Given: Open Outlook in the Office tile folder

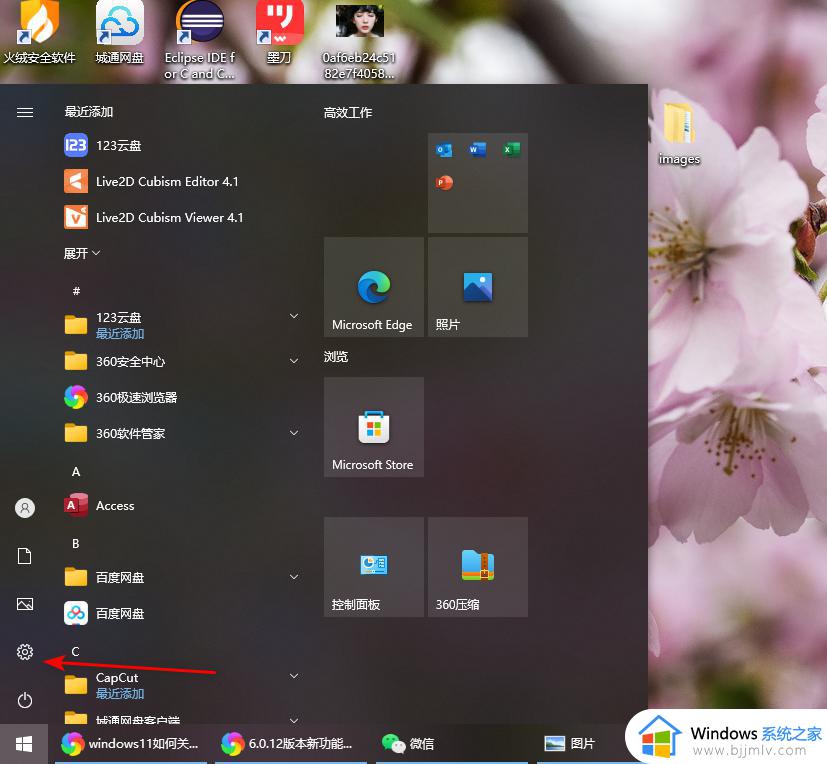Looking at the screenshot, I should [x=444, y=150].
